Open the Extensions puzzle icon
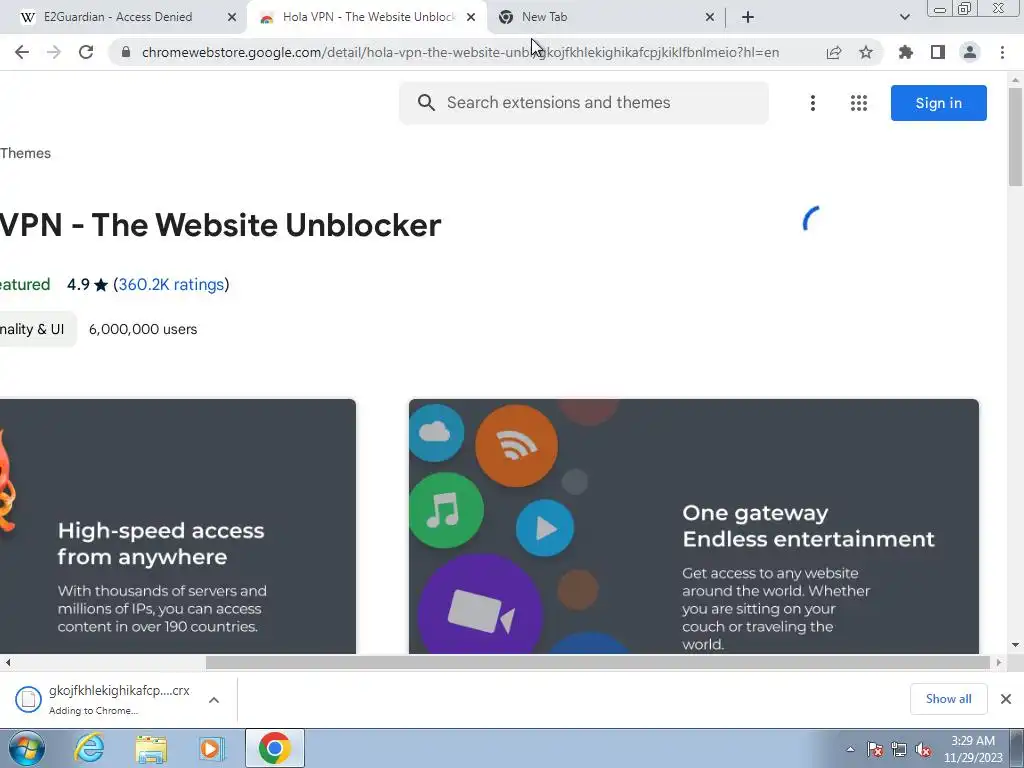The height and width of the screenshot is (768, 1024). click(x=906, y=52)
